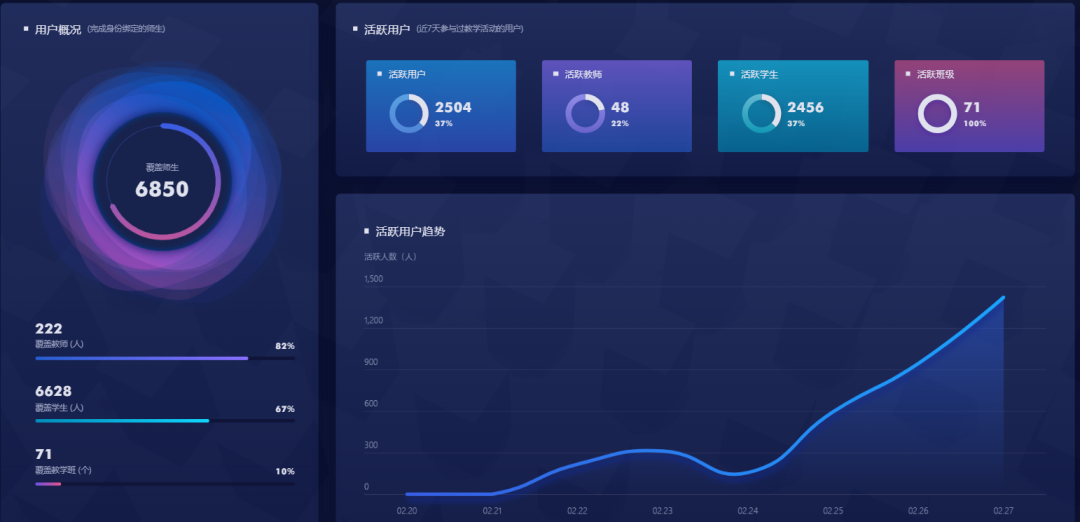This screenshot has width=1080, height=522.
Task: Click the square bullet beside 活跃班级 label
Action: pos(908,74)
